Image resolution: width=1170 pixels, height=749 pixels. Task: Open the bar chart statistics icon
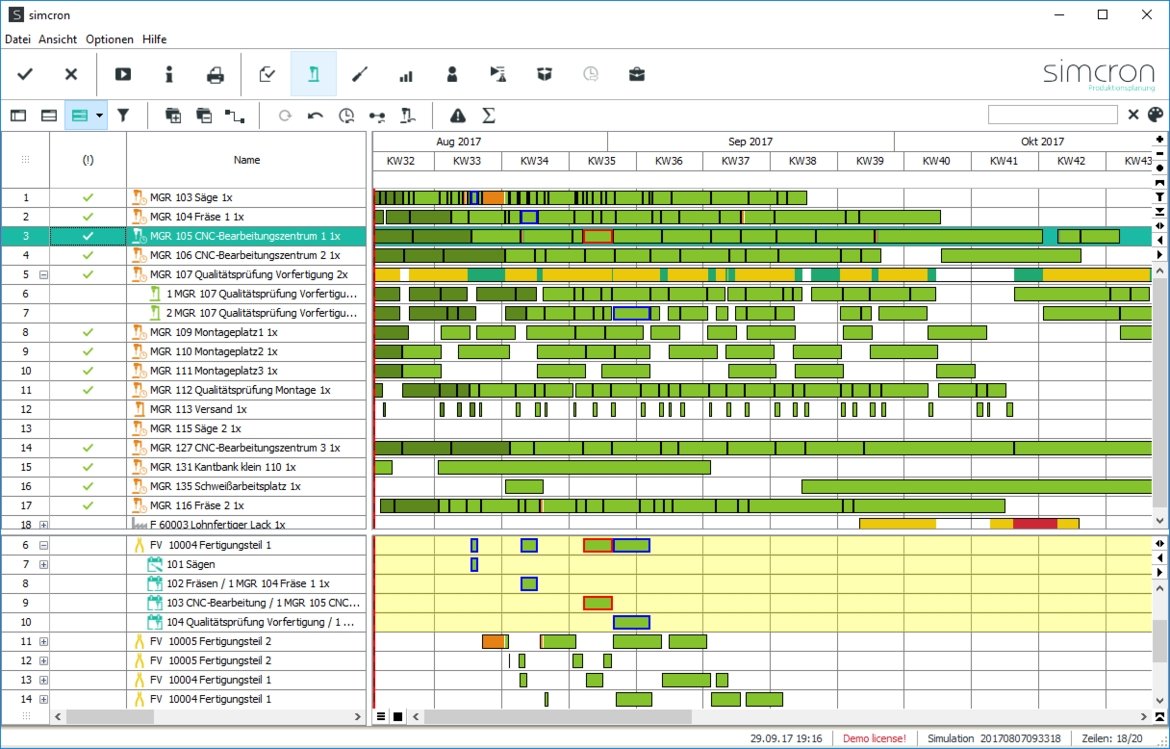(x=406, y=74)
